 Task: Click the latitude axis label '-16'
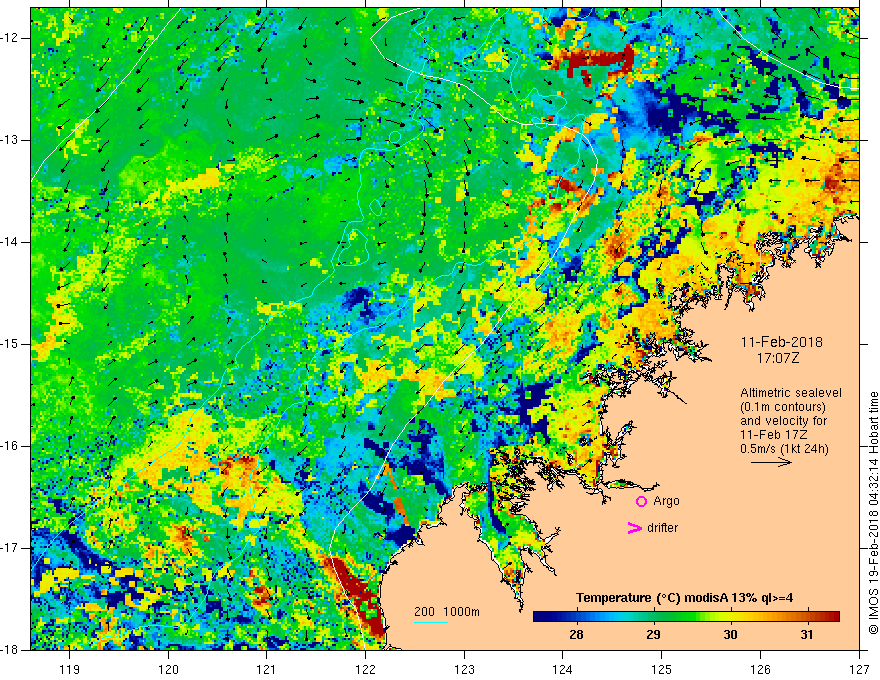11,447
